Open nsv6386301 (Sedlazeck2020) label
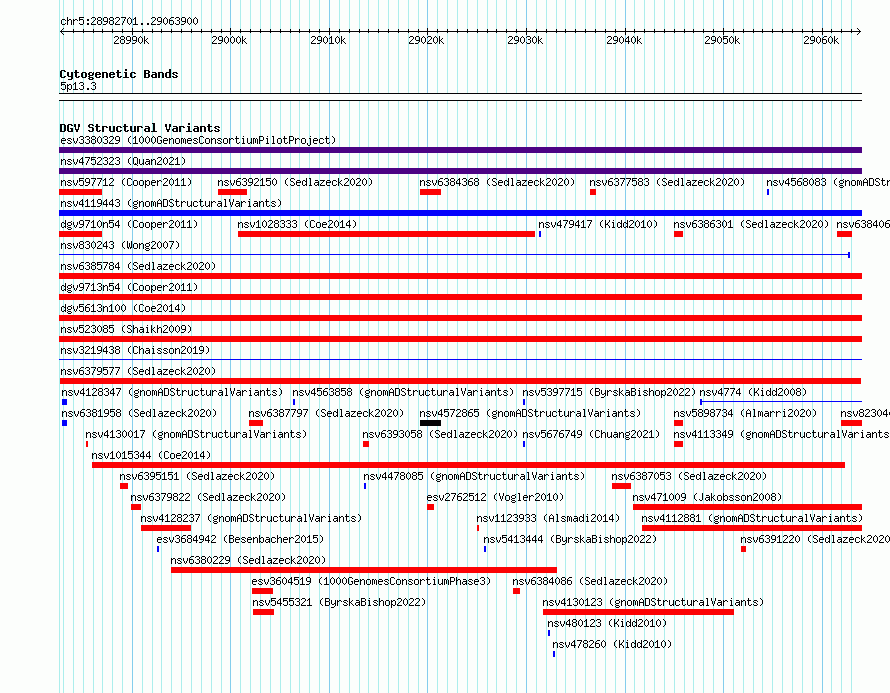This screenshot has width=890, height=693. [752, 224]
